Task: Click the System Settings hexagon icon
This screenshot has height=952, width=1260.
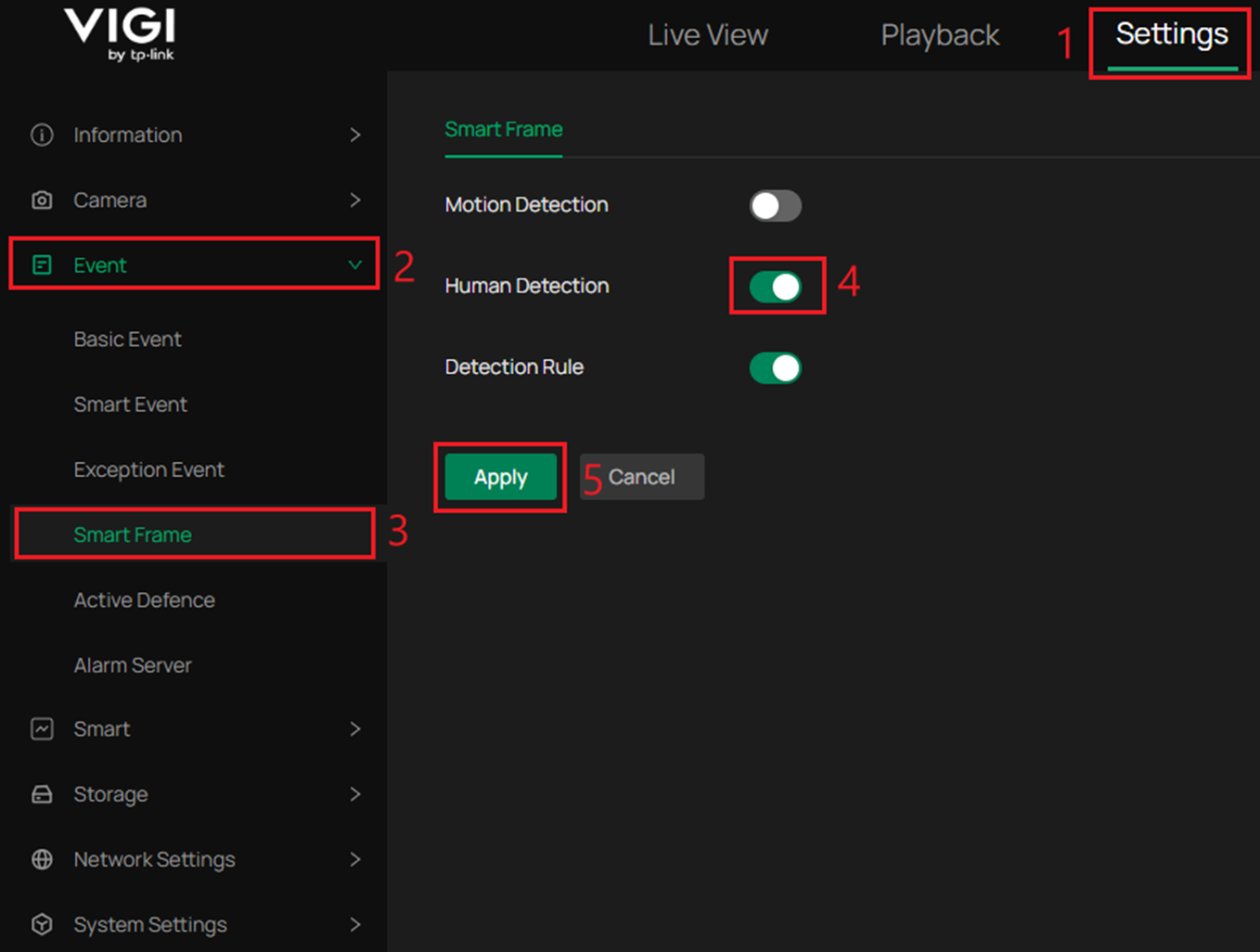Action: click(x=42, y=924)
